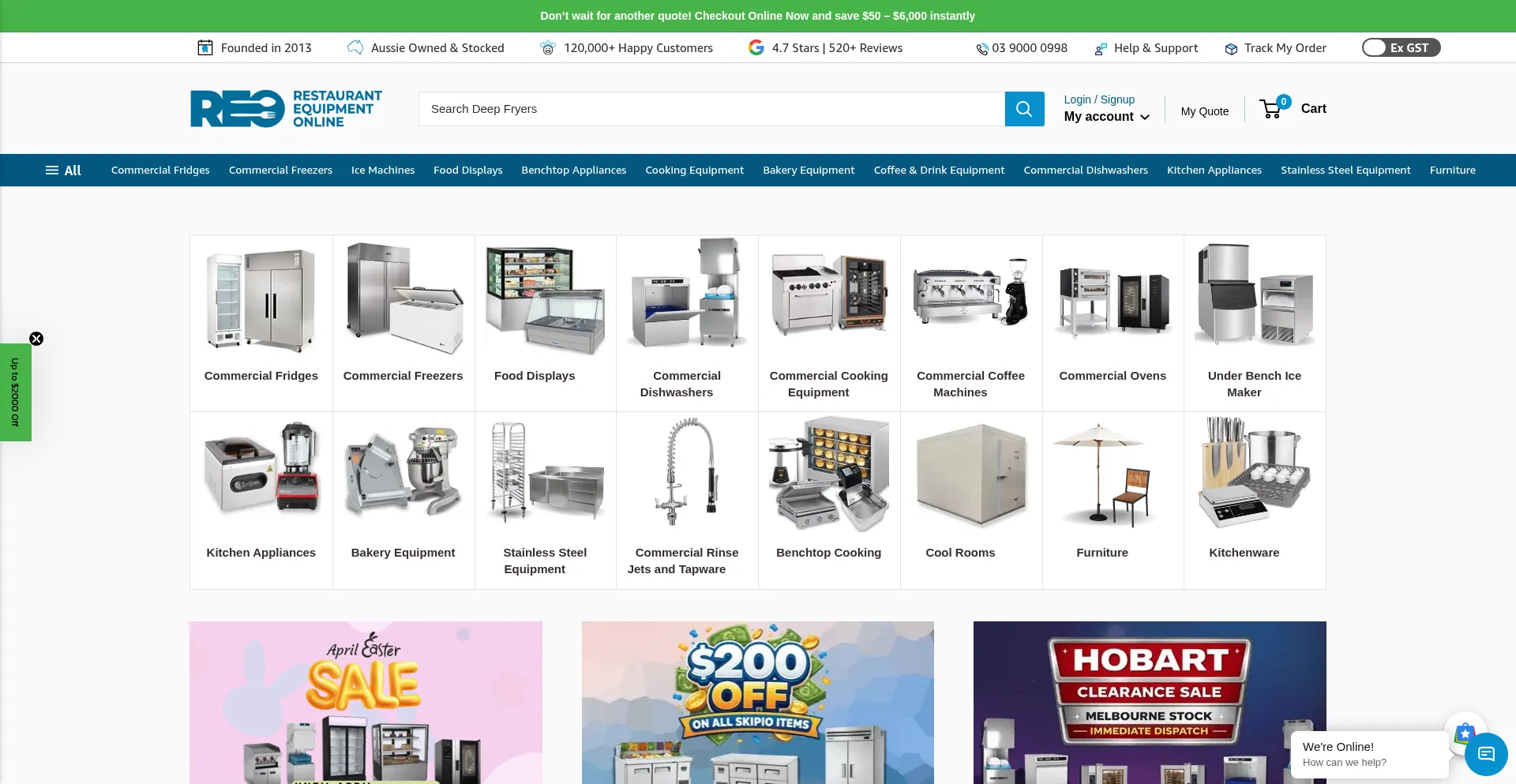Click the green checkout promo banner

pos(758,16)
